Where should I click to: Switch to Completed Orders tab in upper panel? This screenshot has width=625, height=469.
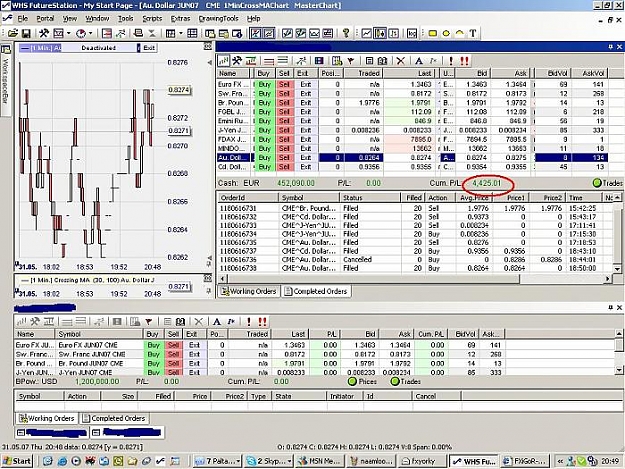pos(316,291)
